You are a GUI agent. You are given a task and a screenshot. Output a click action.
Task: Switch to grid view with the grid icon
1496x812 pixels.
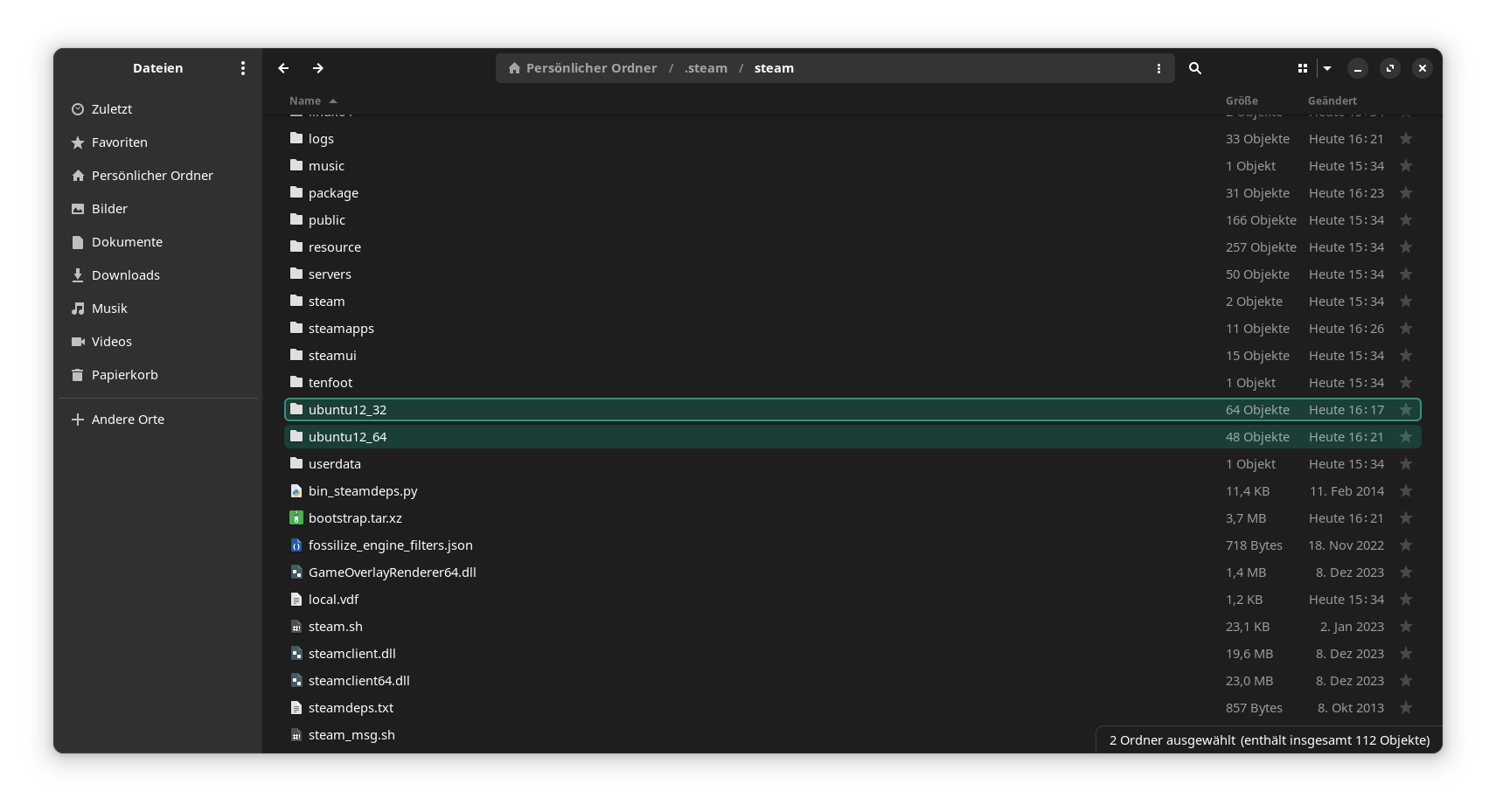1303,68
